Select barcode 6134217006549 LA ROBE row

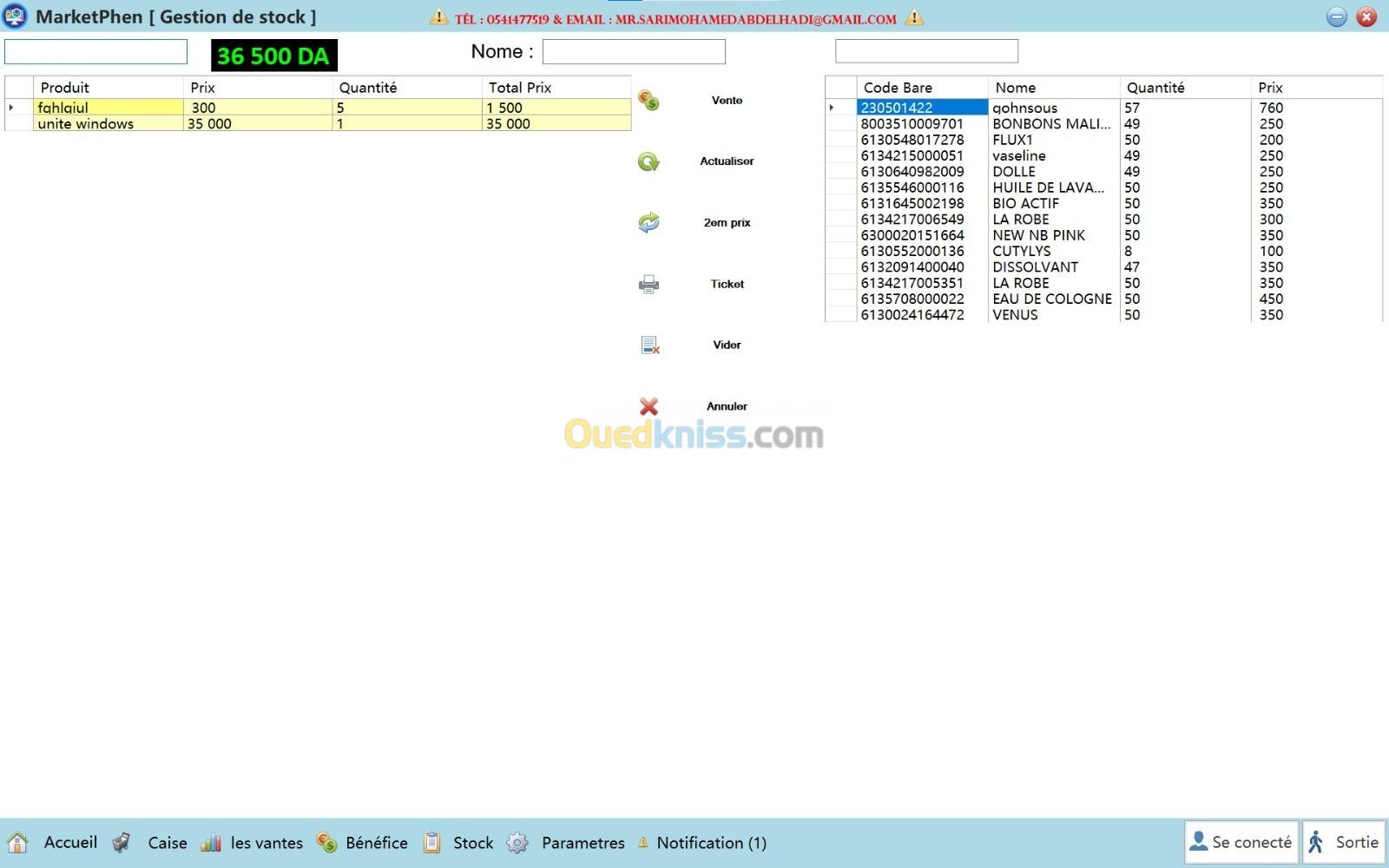[x=1103, y=220]
